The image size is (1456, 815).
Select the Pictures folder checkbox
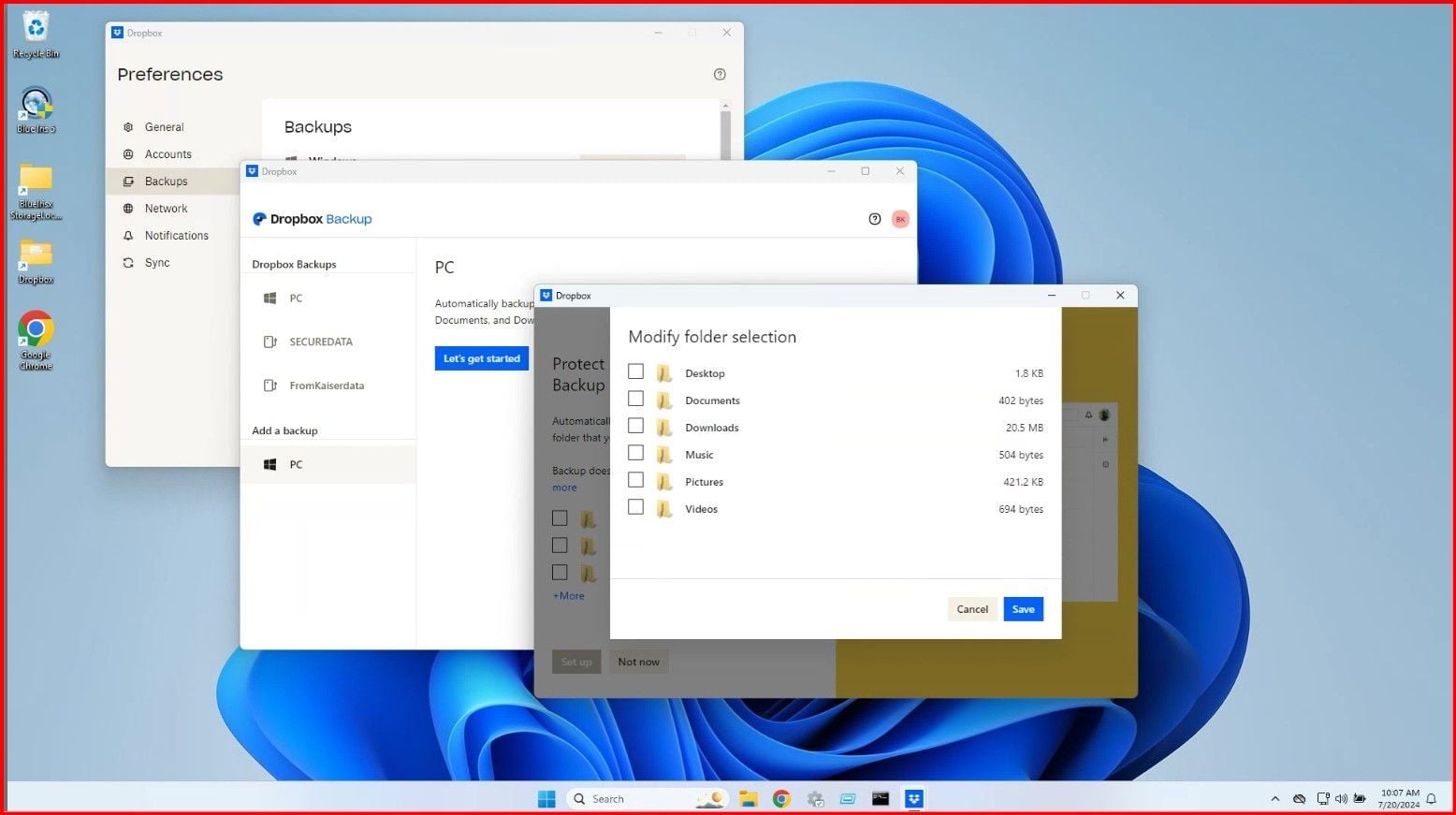pyautogui.click(x=636, y=480)
